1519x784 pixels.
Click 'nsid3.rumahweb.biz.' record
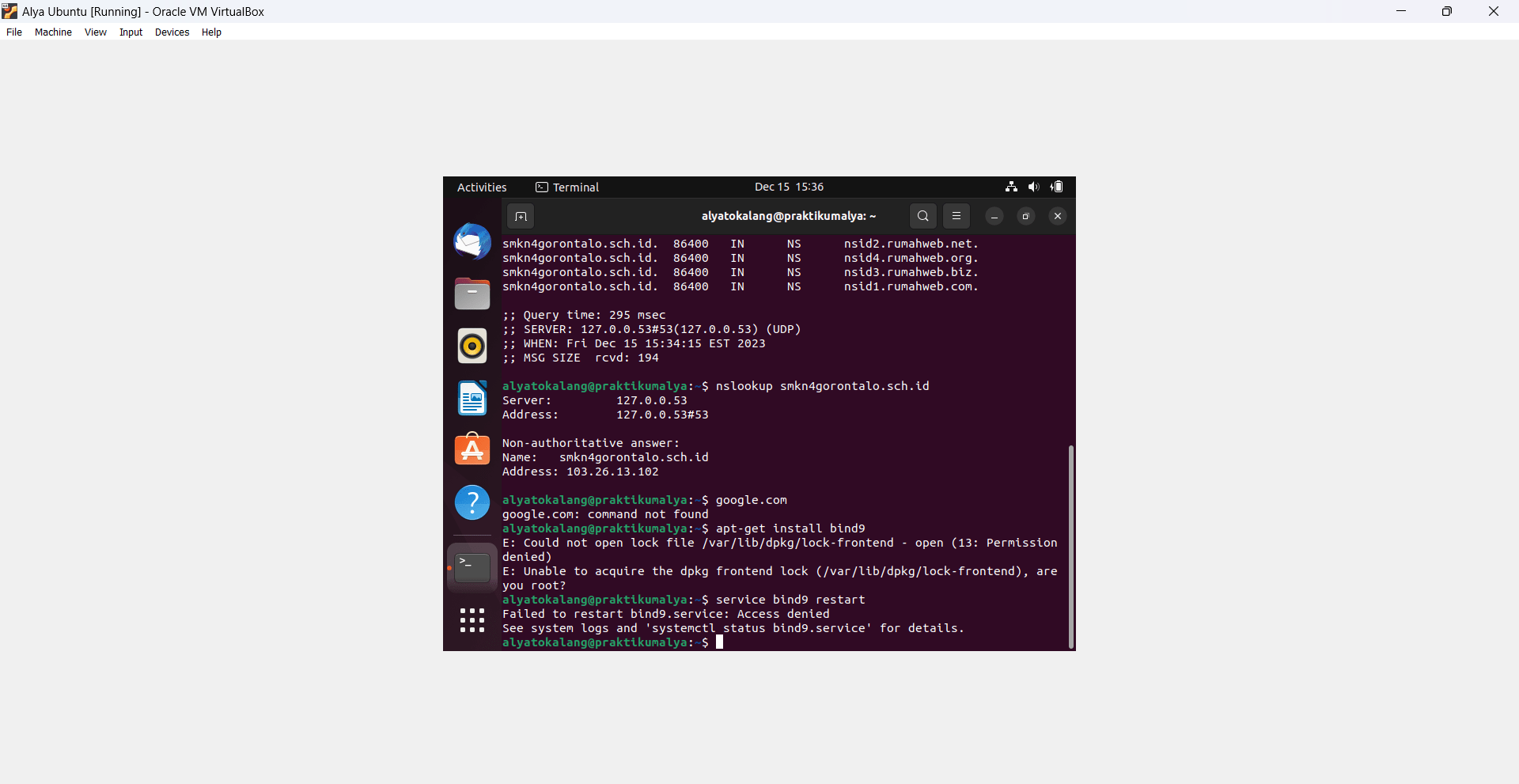(911, 273)
